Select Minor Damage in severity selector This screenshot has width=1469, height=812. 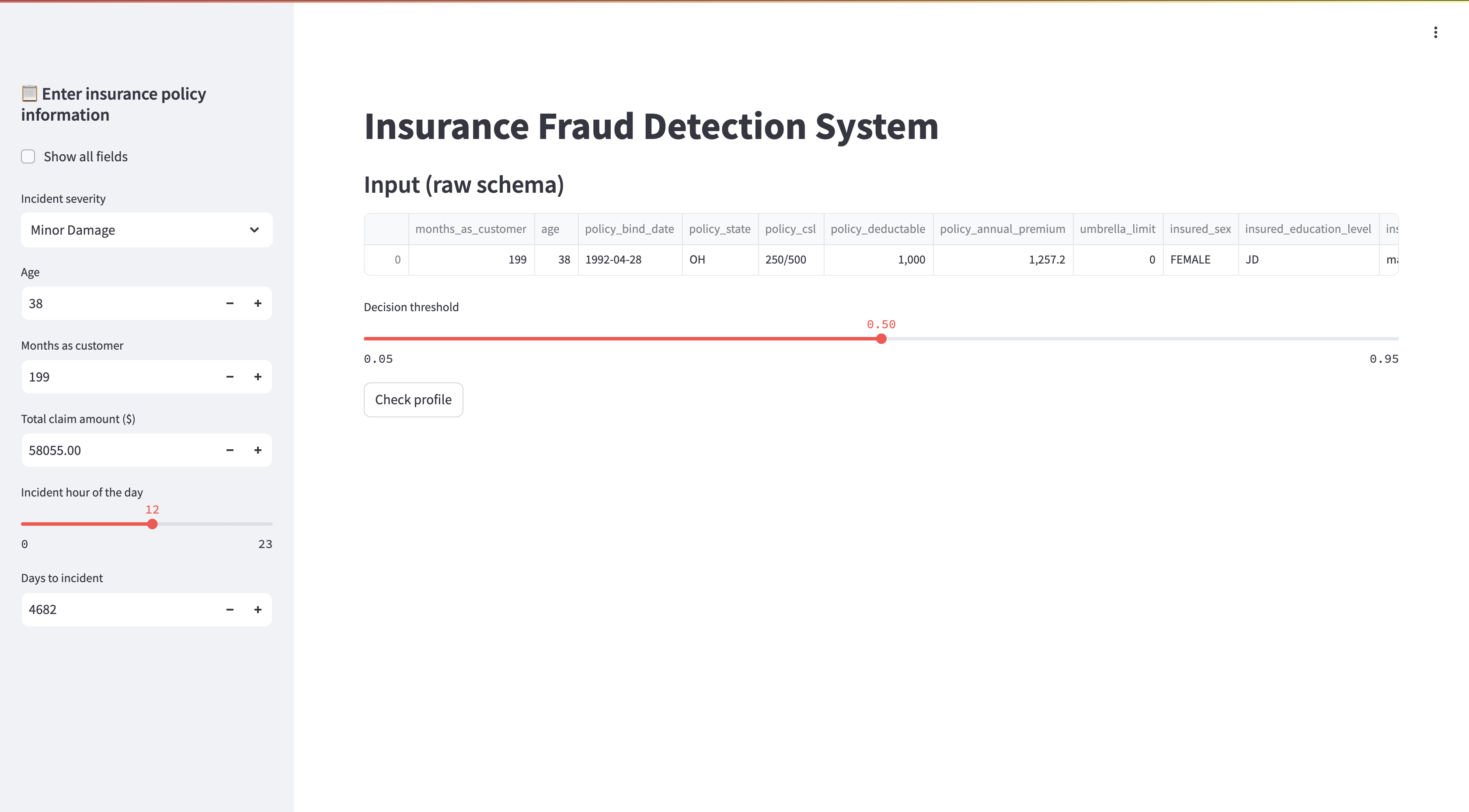tap(146, 230)
